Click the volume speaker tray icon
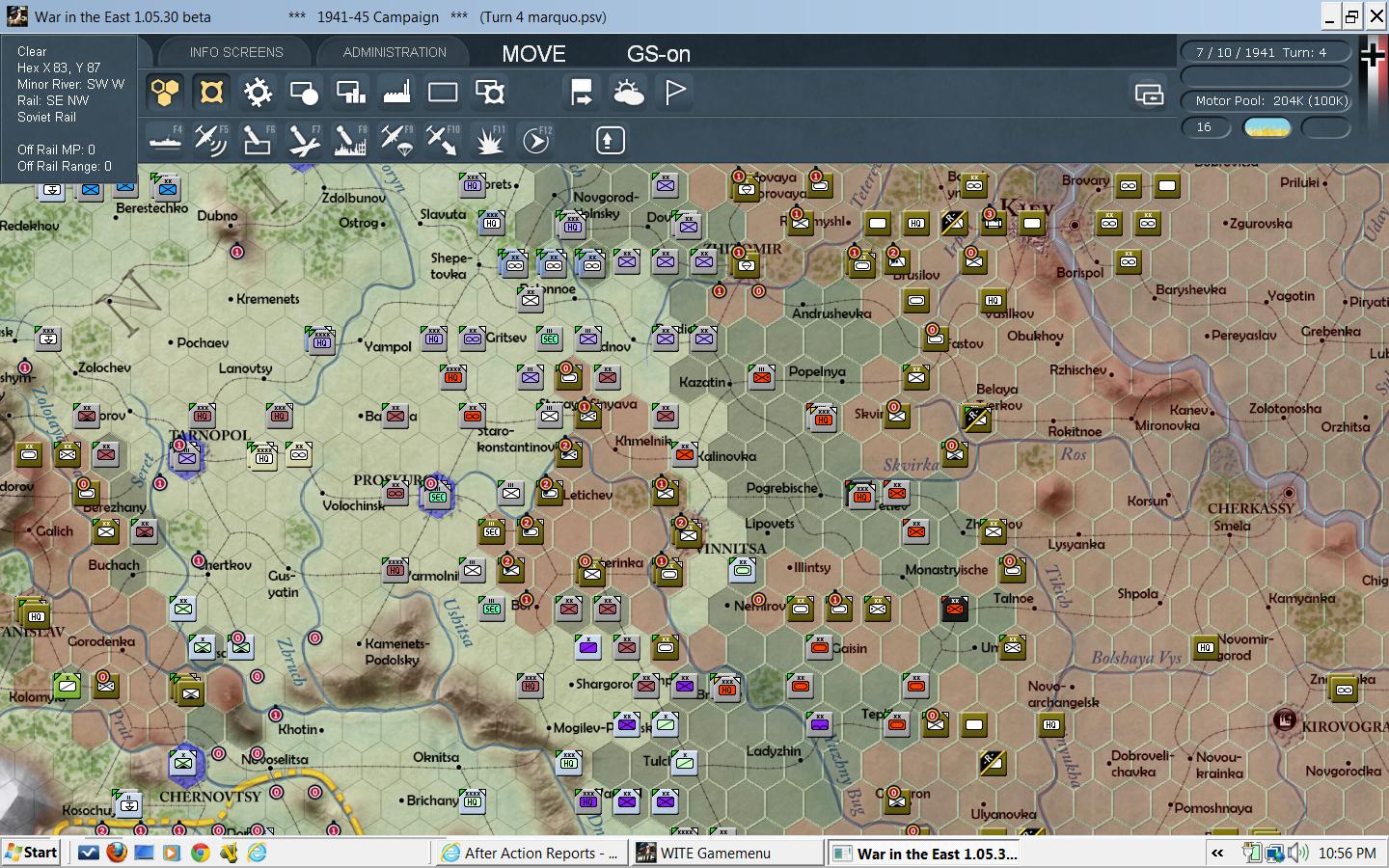 [x=1298, y=853]
